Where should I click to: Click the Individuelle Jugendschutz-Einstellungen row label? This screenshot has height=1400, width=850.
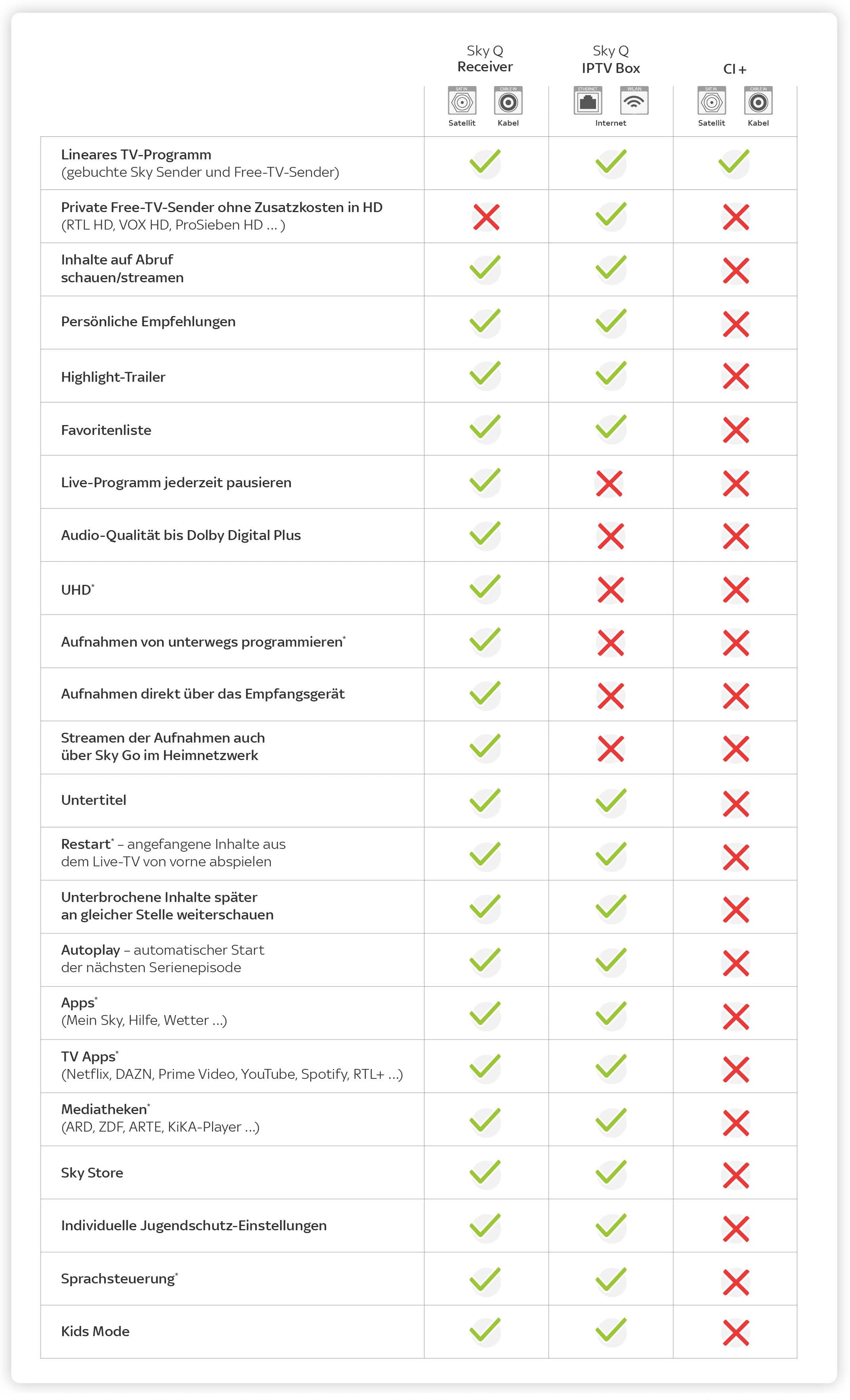[194, 1226]
